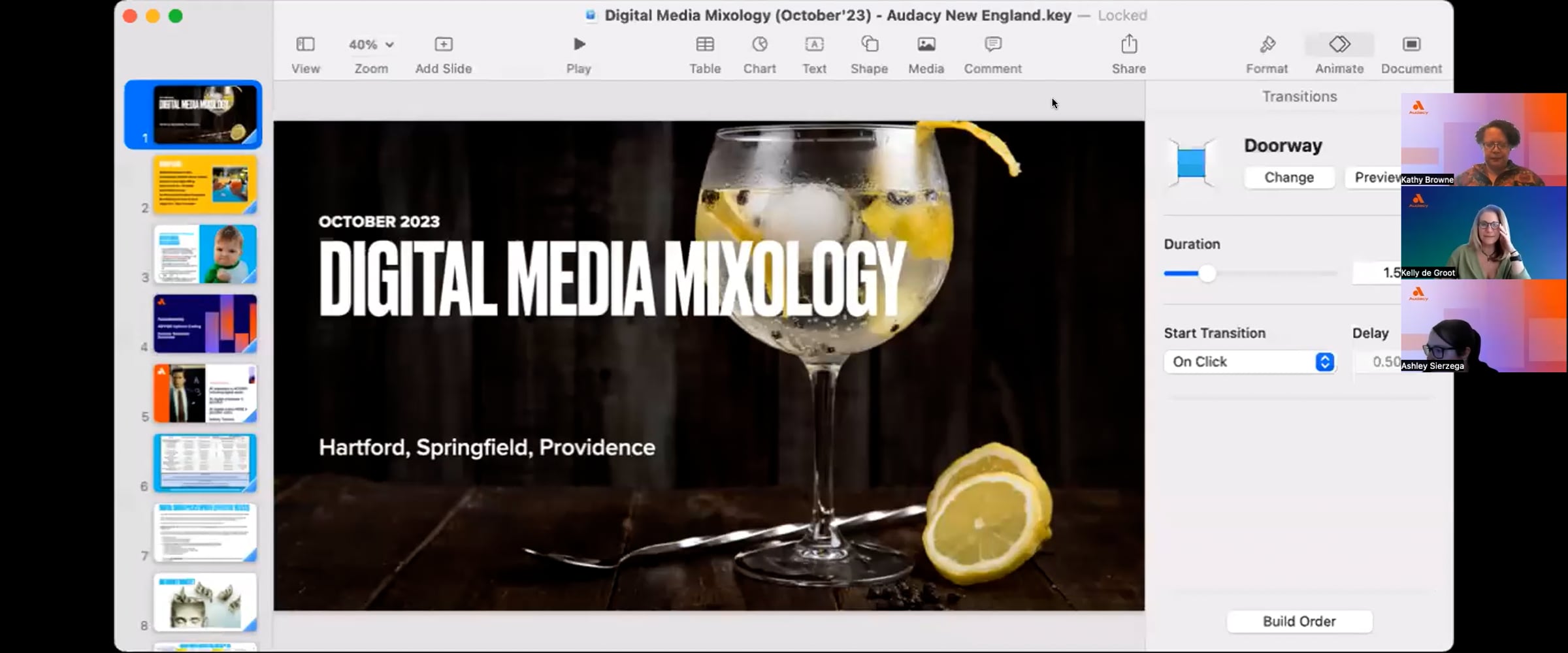The height and width of the screenshot is (653, 1568).
Task: Open the View sidebar options icon
Action: [305, 44]
